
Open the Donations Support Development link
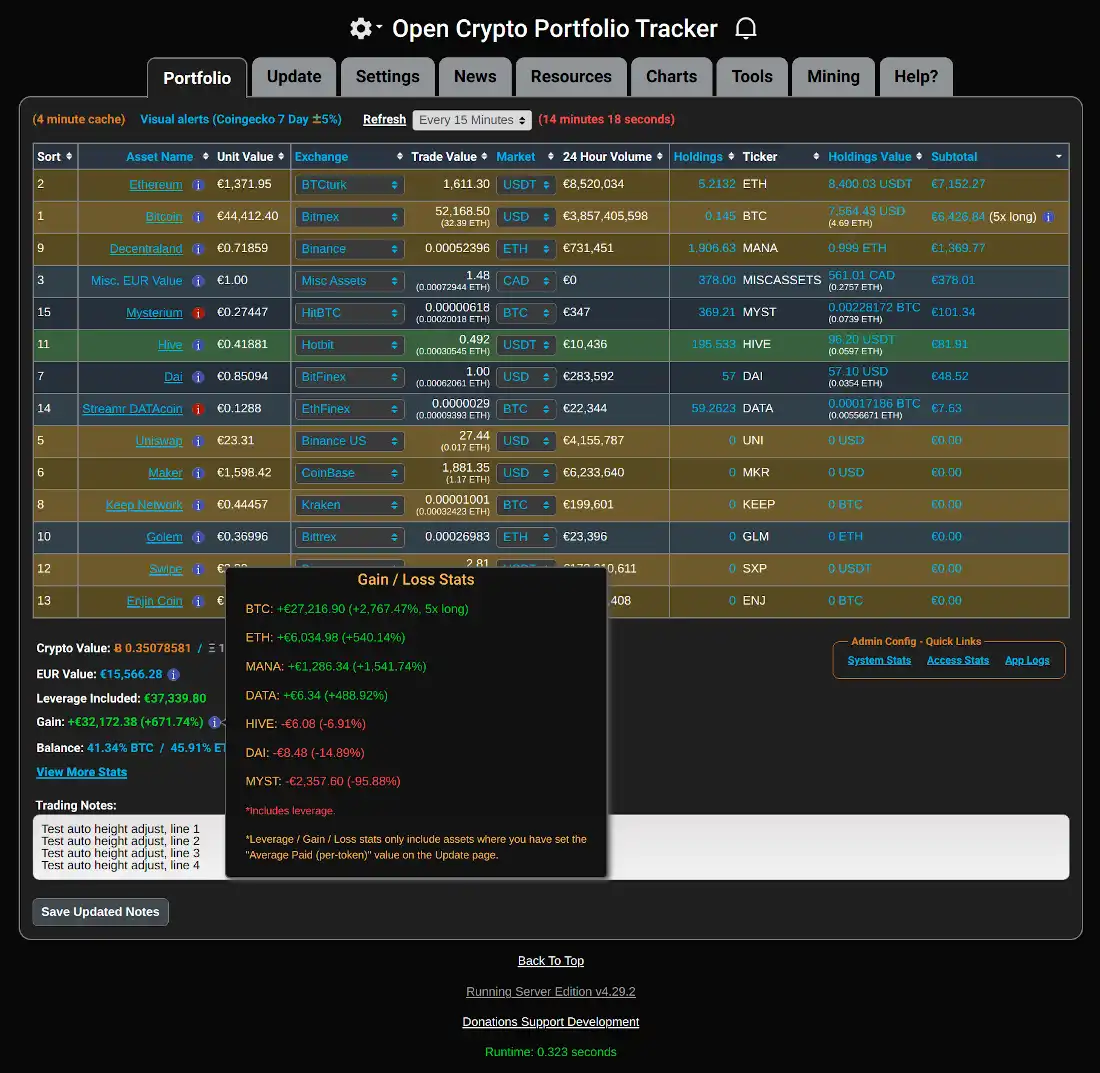[551, 1023]
